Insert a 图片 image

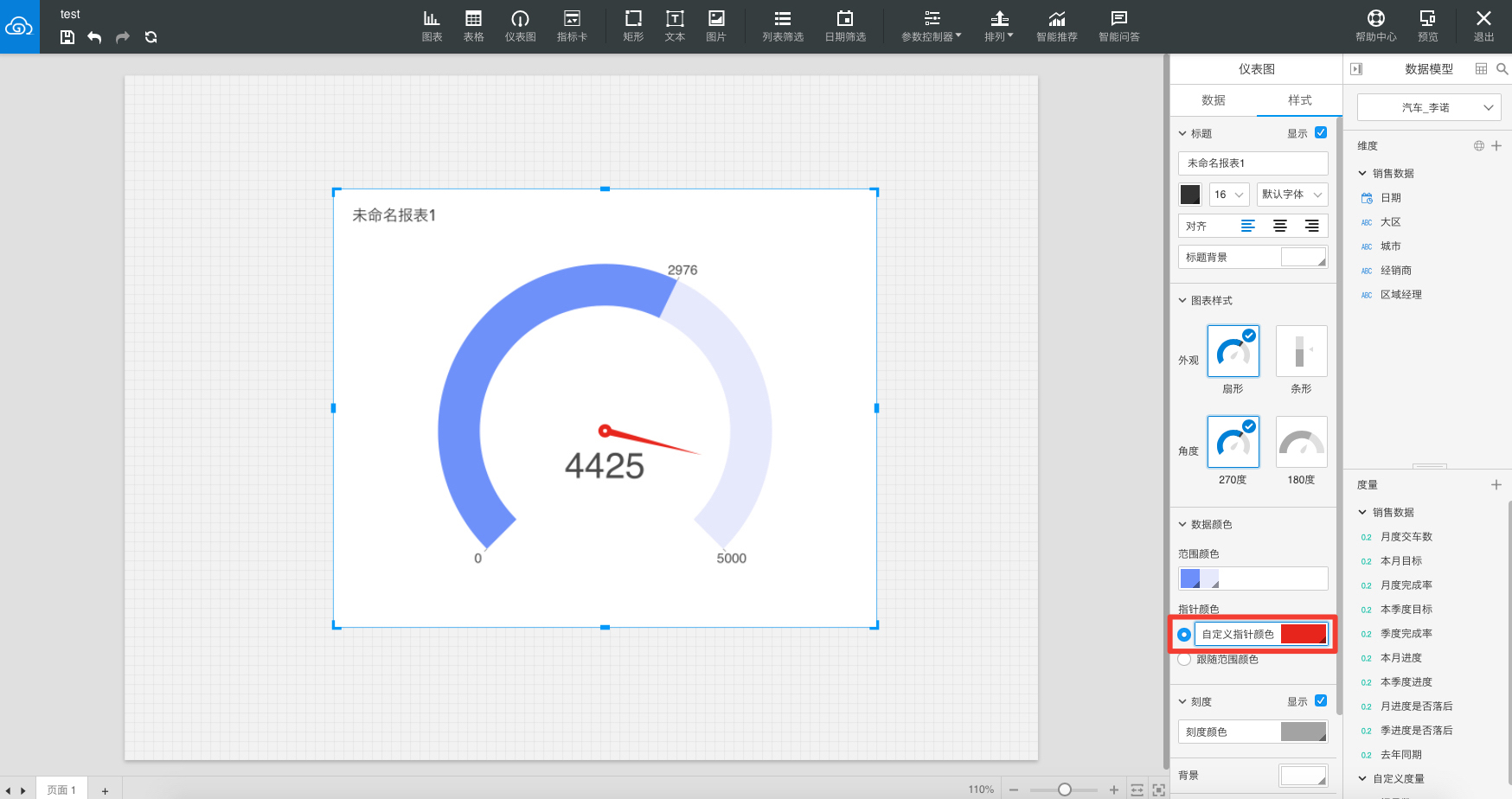[x=716, y=26]
